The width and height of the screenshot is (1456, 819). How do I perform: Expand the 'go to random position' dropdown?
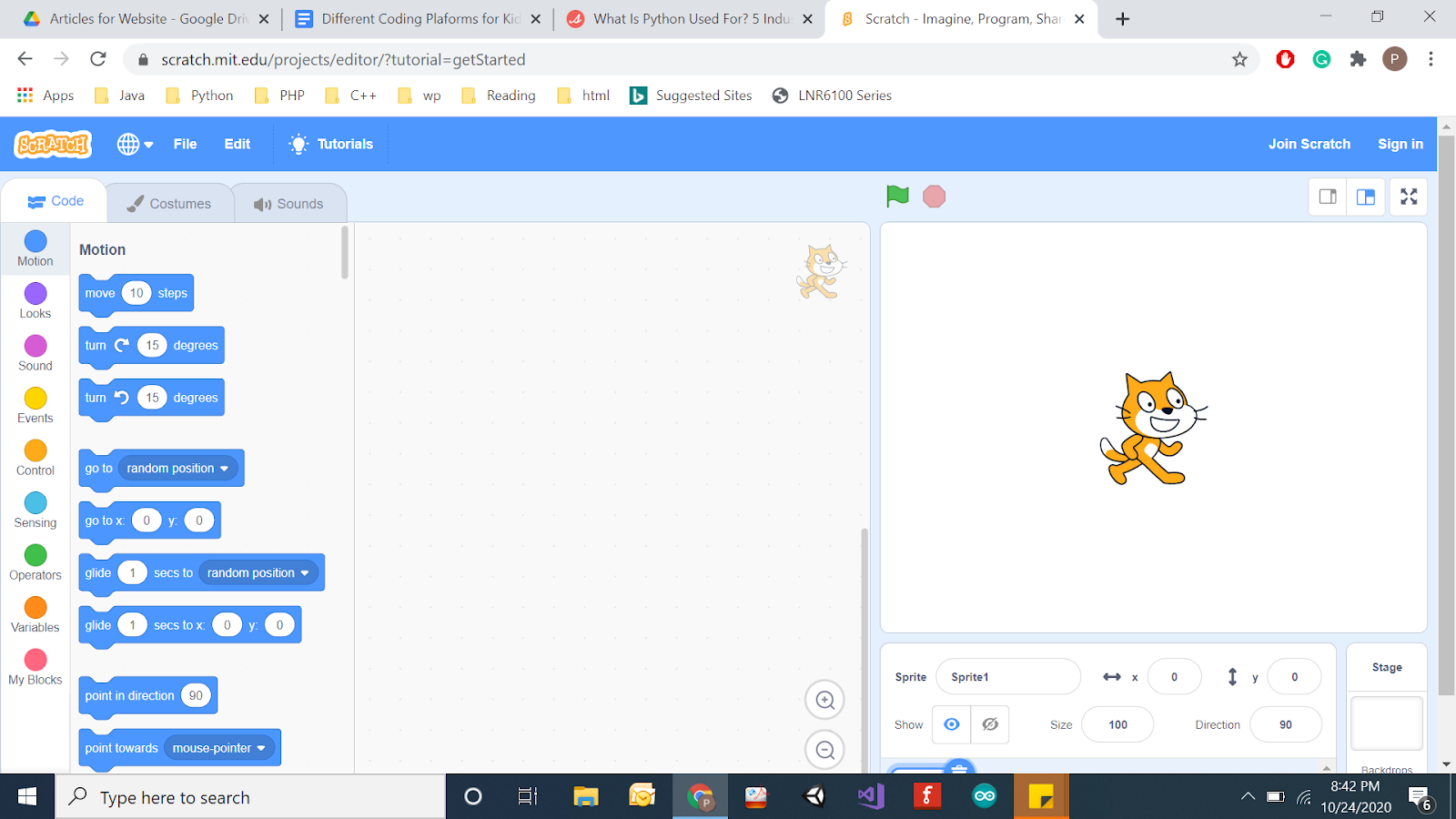178,469
